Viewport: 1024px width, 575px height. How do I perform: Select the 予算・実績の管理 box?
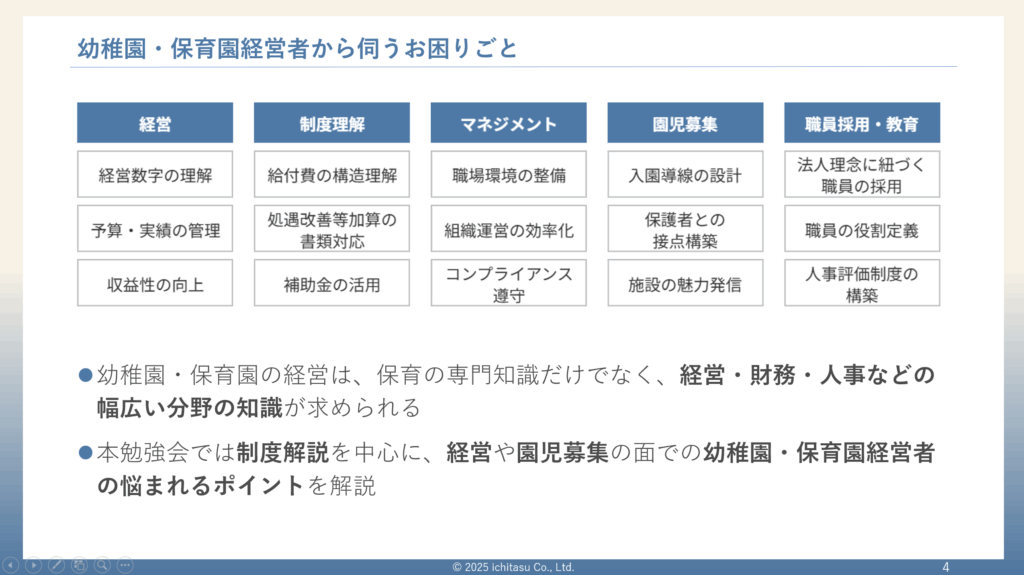tap(155, 229)
